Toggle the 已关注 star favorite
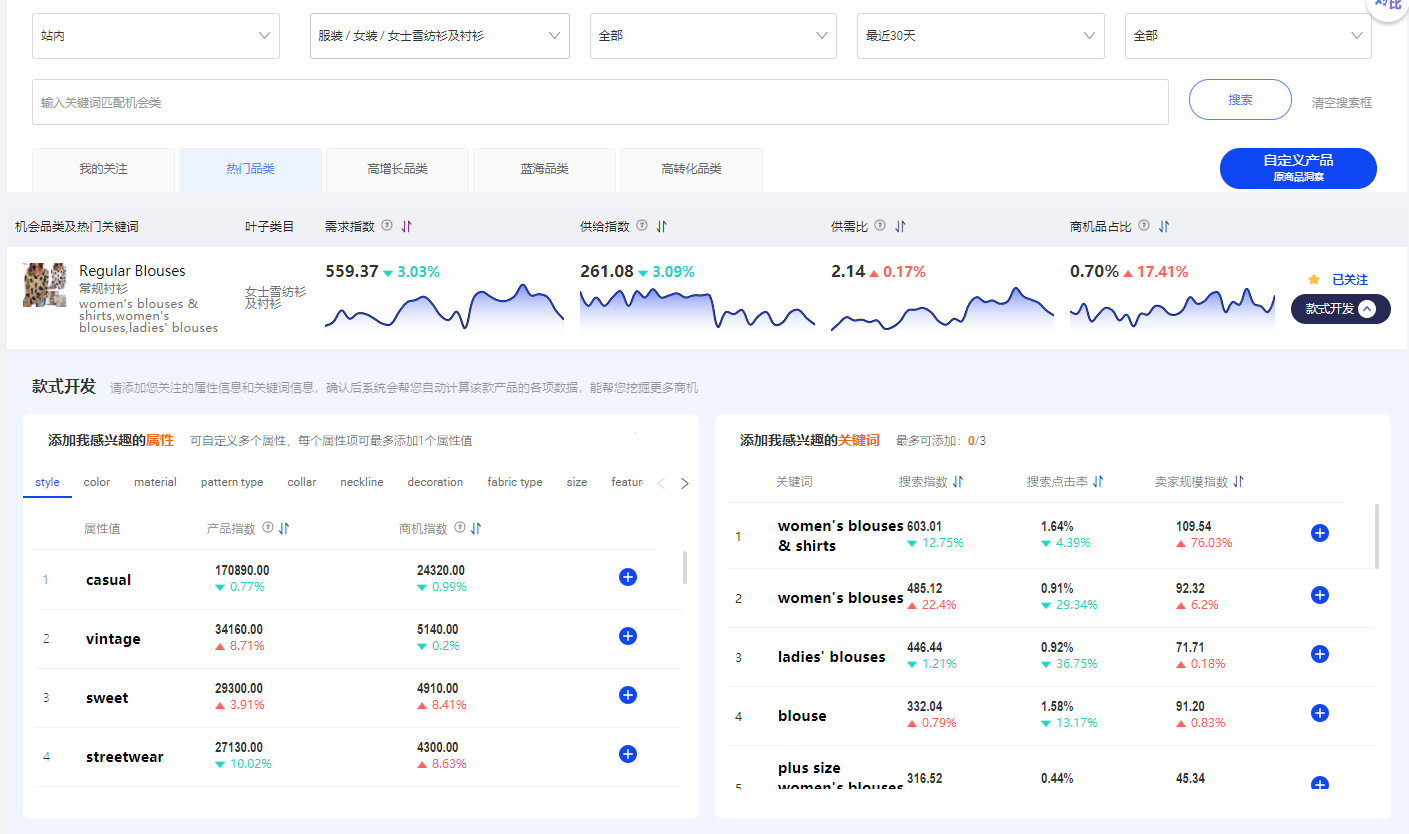 click(1315, 280)
